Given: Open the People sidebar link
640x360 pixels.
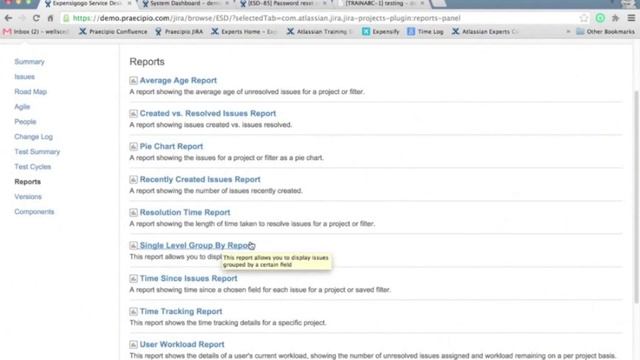Looking at the screenshot, I should point(25,122).
